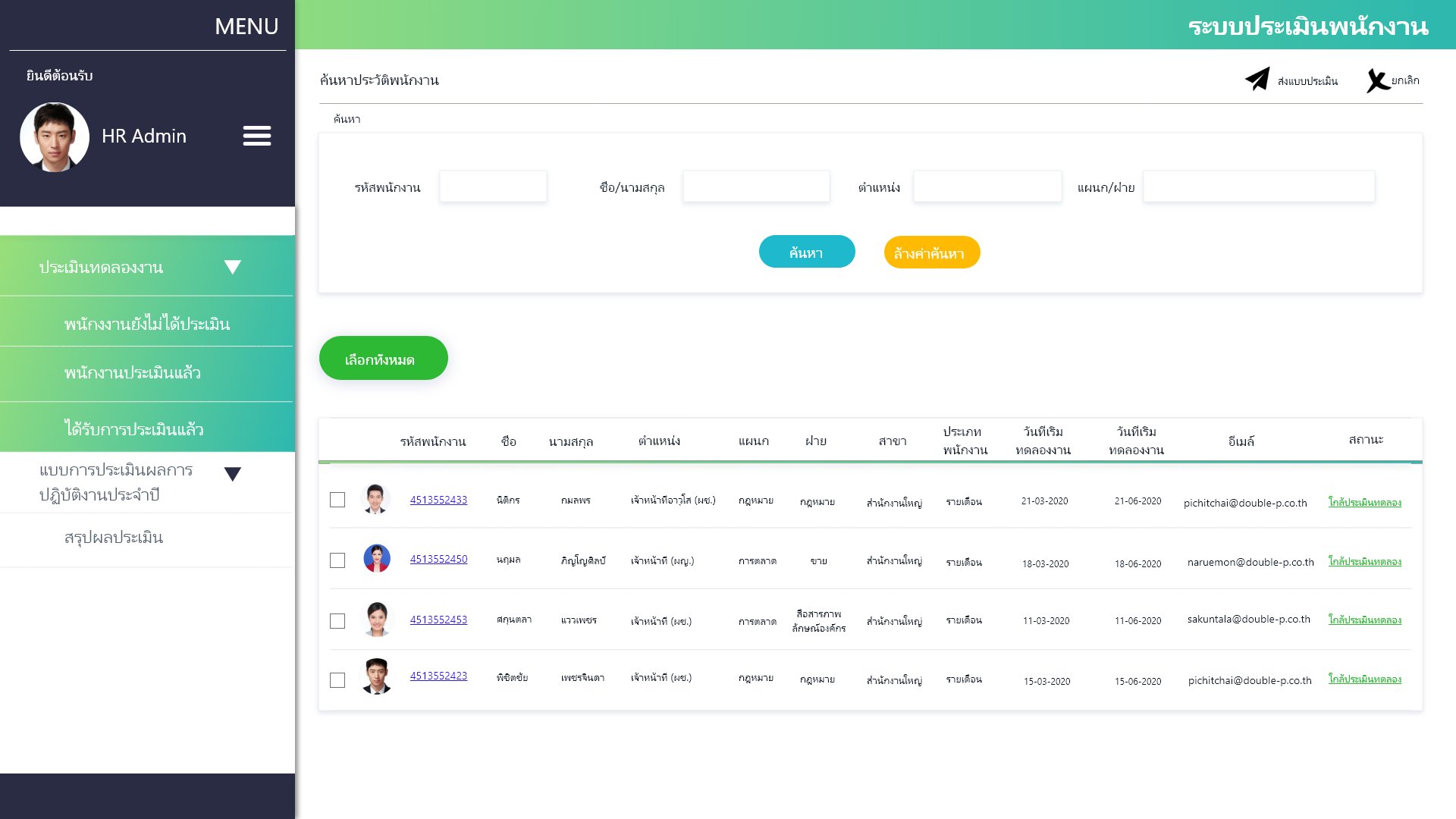Screen dimensions: 1456x819
Task: Click the รหัสพนักงาน column header
Action: tap(433, 441)
